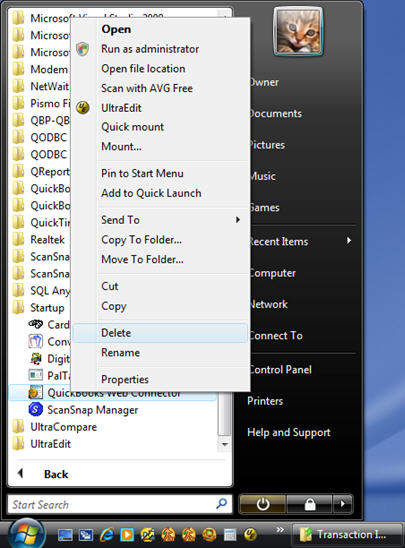Image resolution: width=405 pixels, height=548 pixels.
Task: Open the QReport program folder
Action: 41,171
